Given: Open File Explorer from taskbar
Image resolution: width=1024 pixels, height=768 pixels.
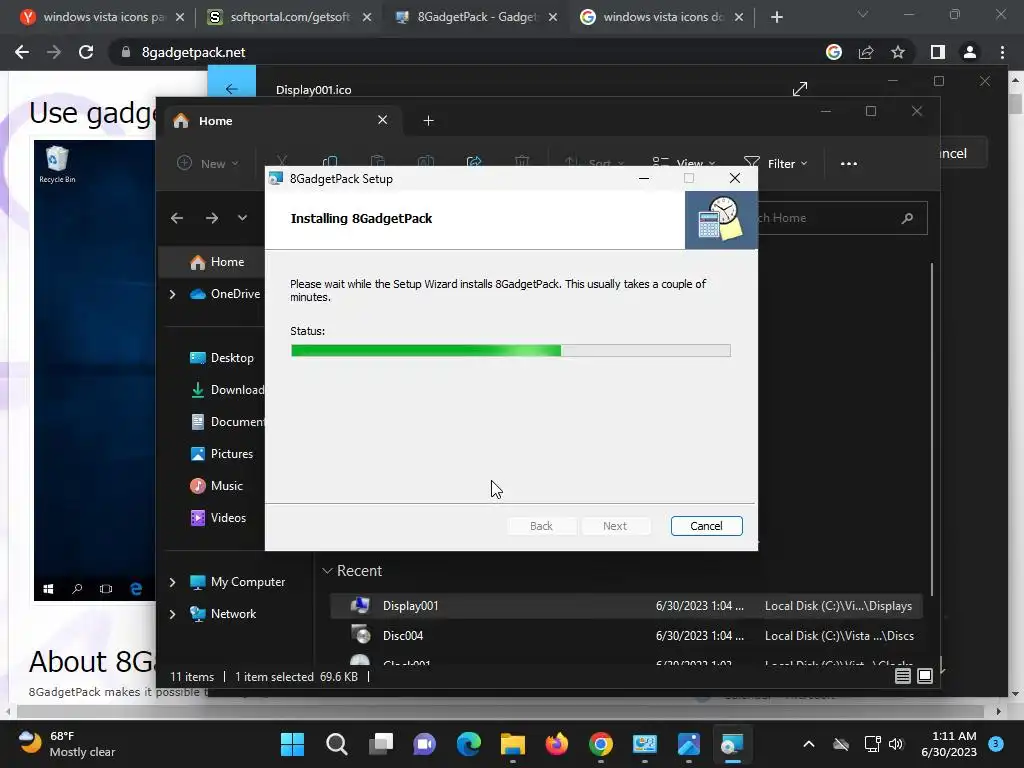Looking at the screenshot, I should (513, 744).
